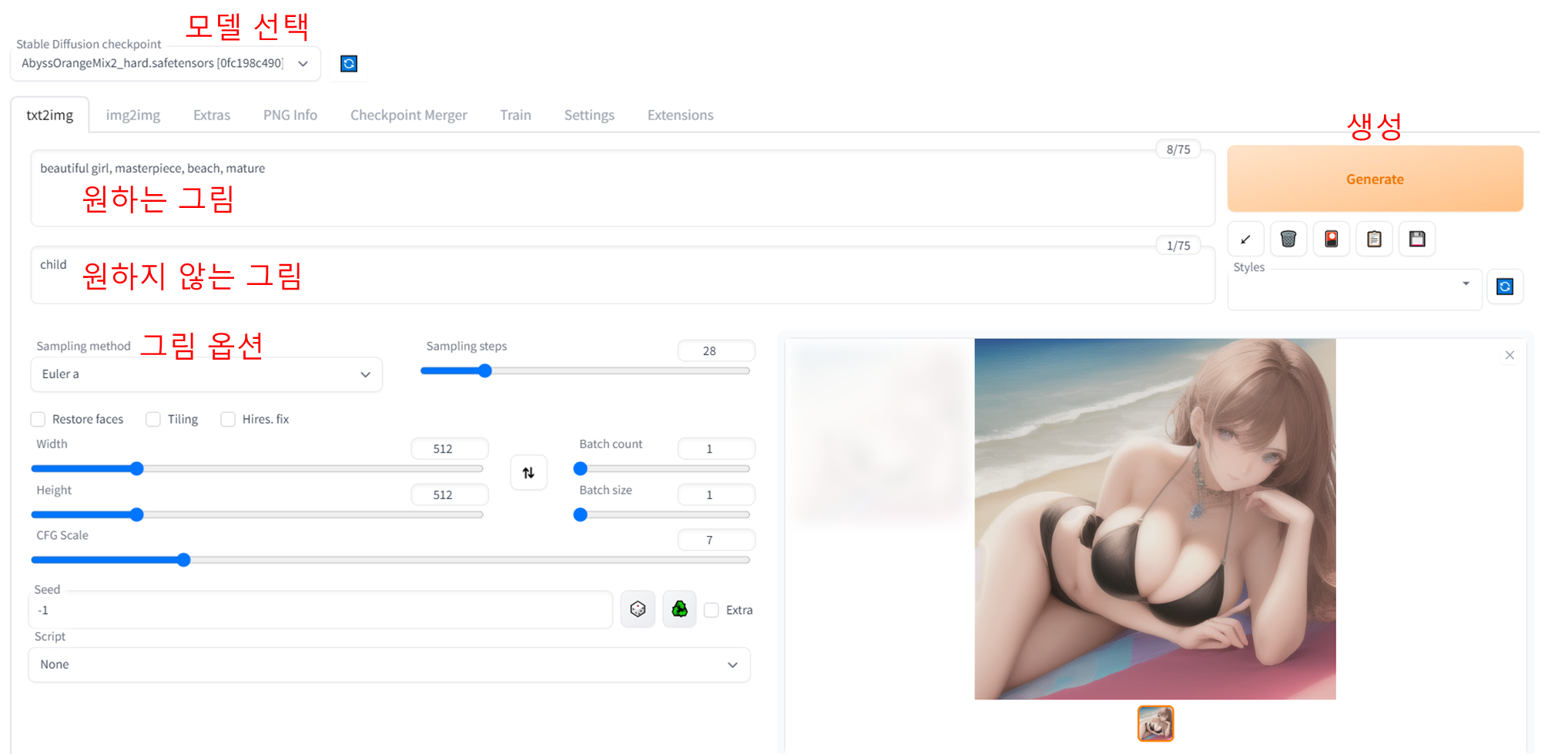Enable the Tiling checkbox
The width and height of the screenshot is (1568, 754).
(153, 419)
